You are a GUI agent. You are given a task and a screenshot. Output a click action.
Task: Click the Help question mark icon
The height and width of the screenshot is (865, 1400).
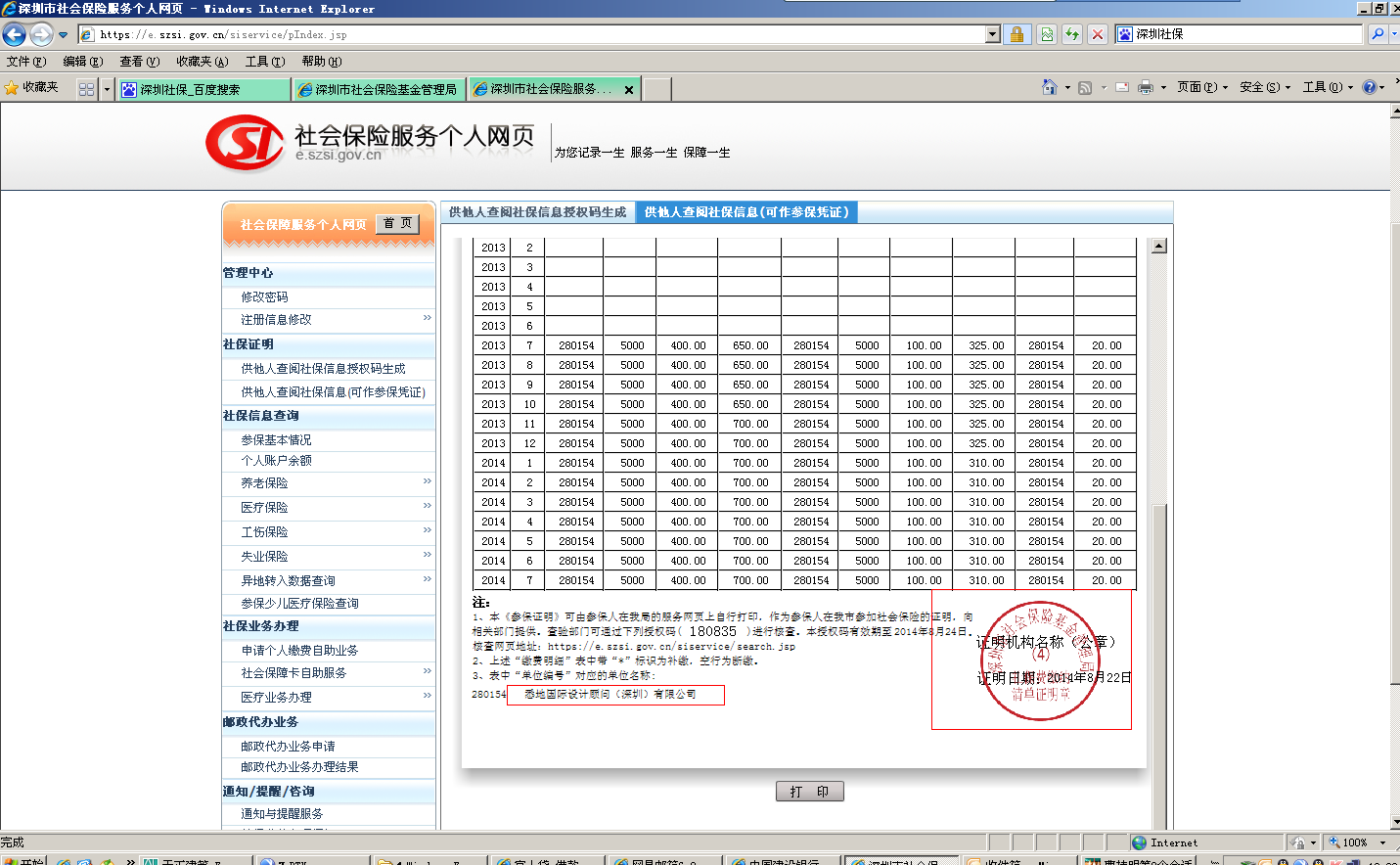coord(1370,87)
